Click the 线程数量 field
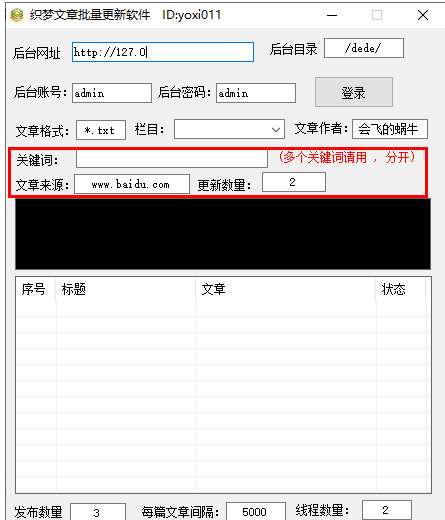Viewport: 445px width, 520px height. coord(387,510)
